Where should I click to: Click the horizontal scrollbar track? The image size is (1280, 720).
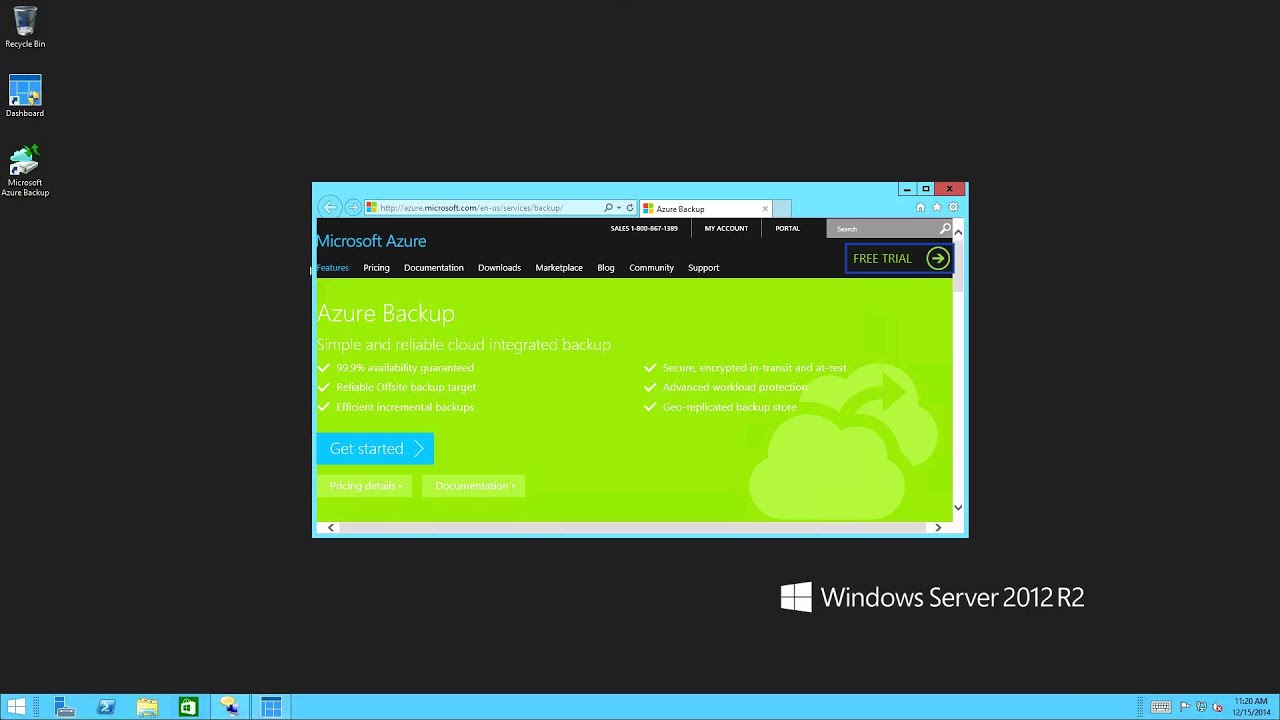pyautogui.click(x=634, y=528)
